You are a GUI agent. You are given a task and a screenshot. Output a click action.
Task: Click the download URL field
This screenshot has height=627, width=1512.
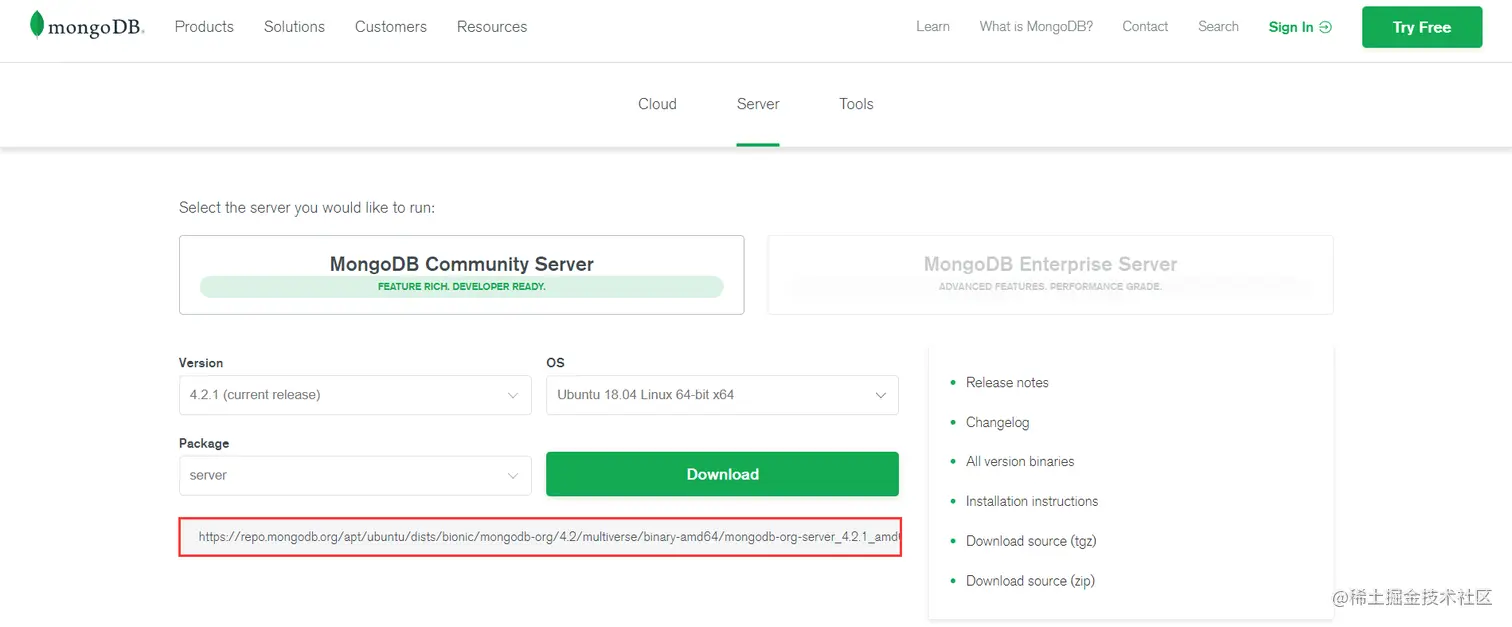[540, 537]
